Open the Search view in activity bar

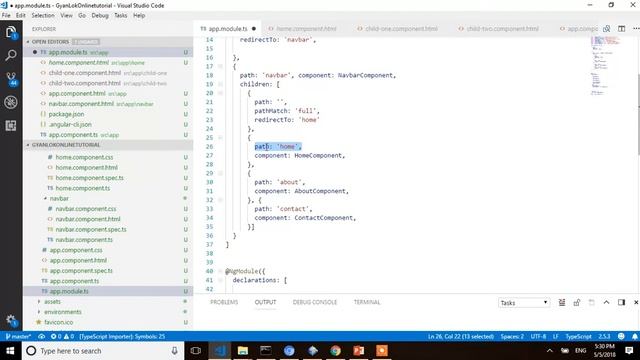point(11,55)
